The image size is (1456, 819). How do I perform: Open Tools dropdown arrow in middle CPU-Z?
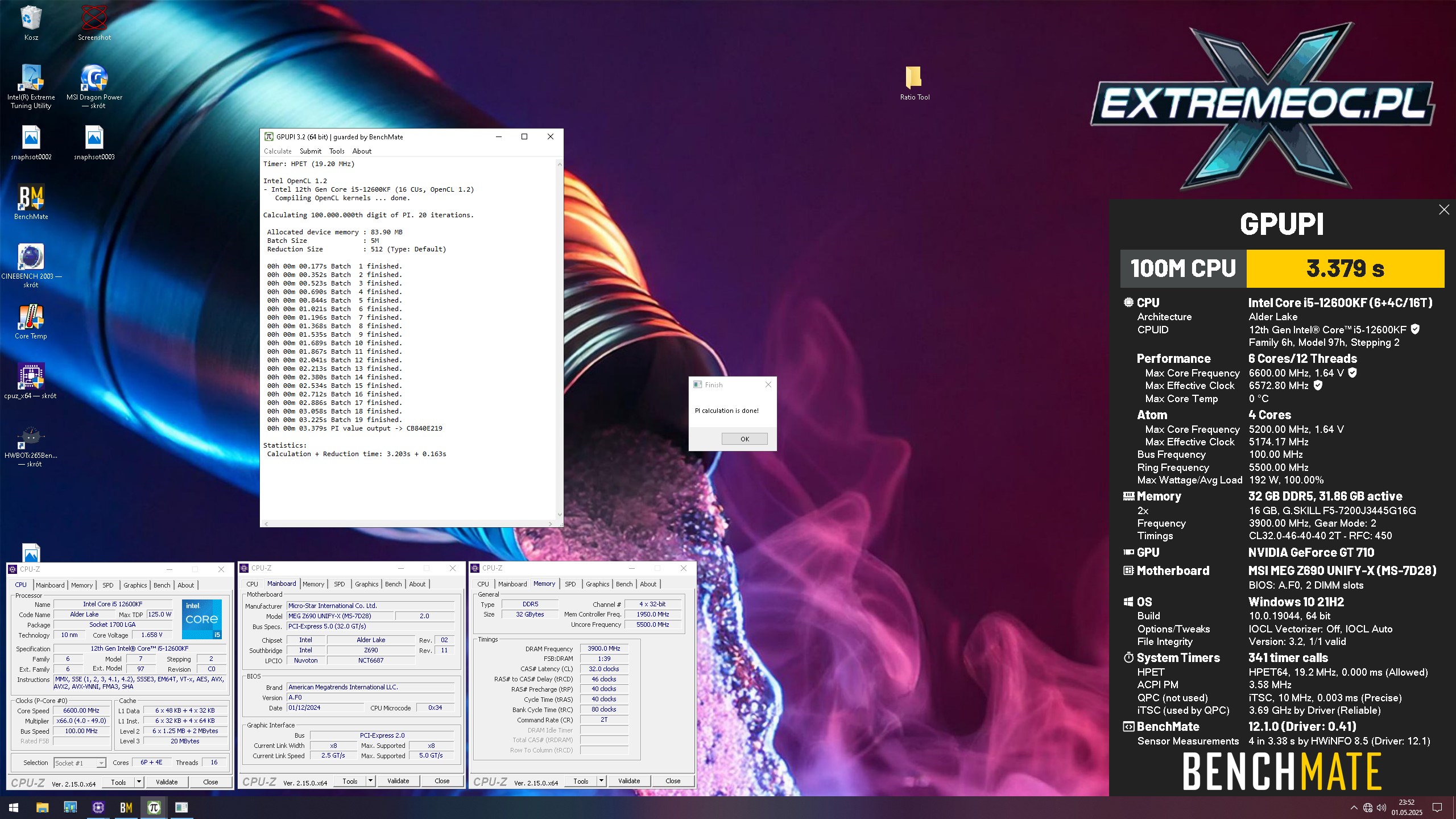370,781
